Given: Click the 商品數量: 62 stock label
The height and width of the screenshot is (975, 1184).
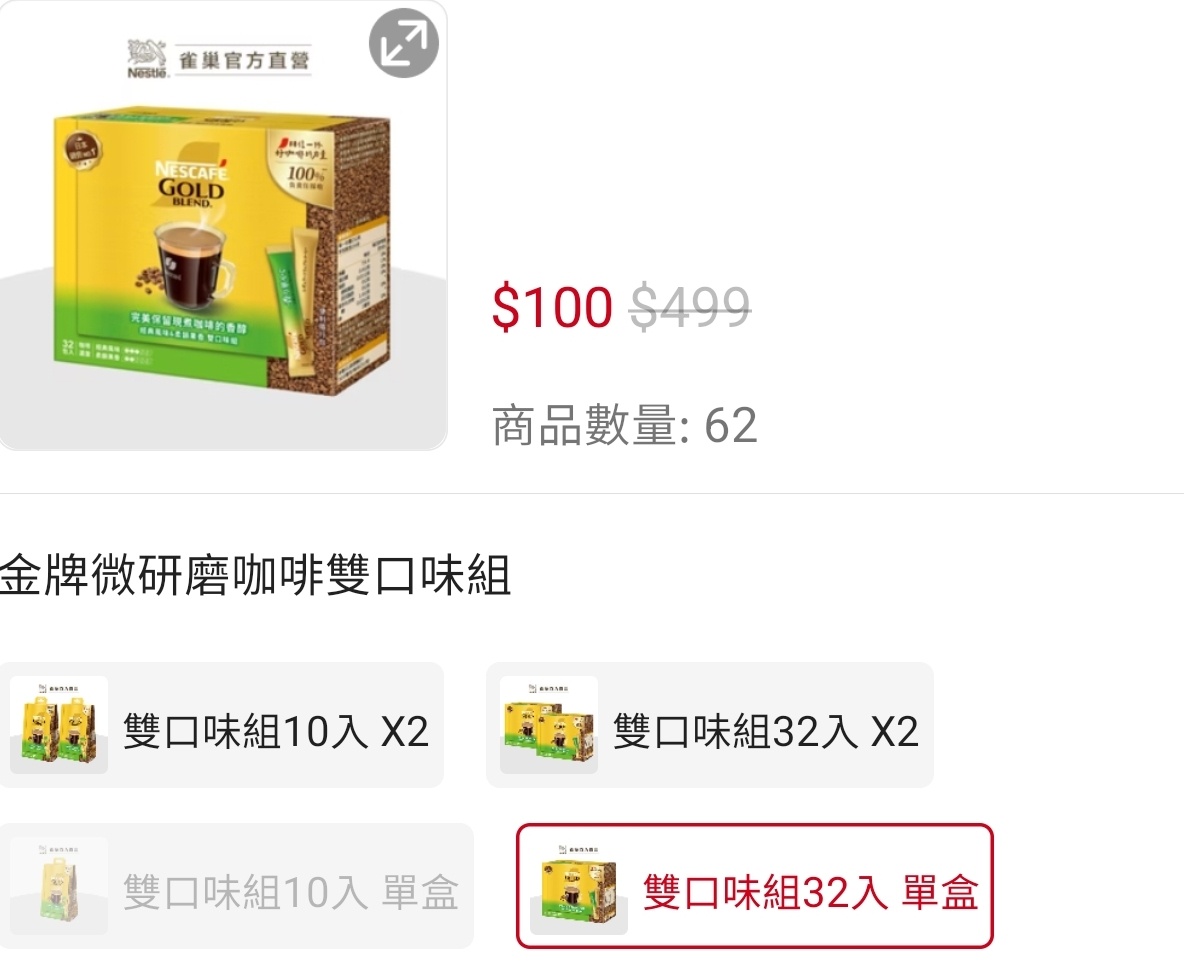Looking at the screenshot, I should coord(624,425).
